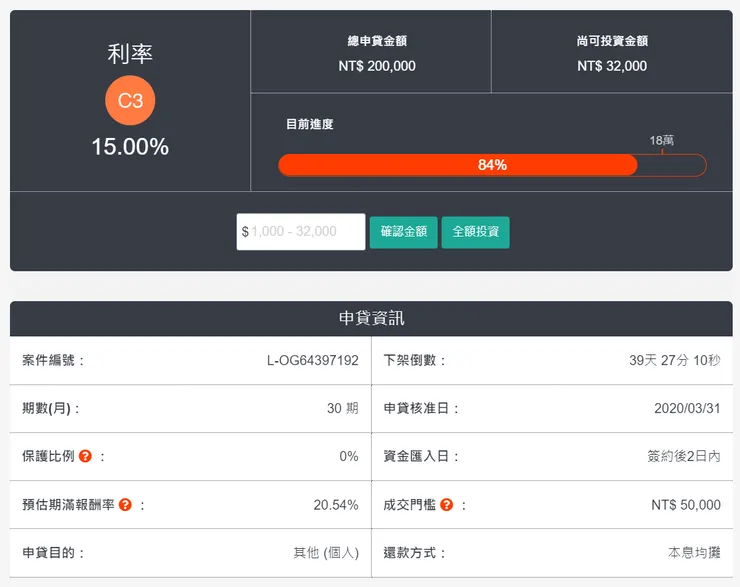Screen dimensions: 740x587
Task: Click the question mark next to 成交門檻
Action: click(x=446, y=505)
